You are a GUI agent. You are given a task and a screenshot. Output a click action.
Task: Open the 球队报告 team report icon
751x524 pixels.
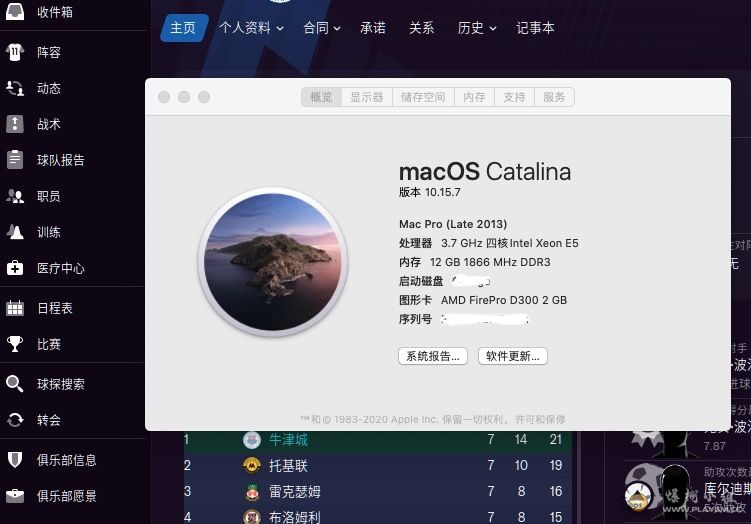pyautogui.click(x=15, y=159)
